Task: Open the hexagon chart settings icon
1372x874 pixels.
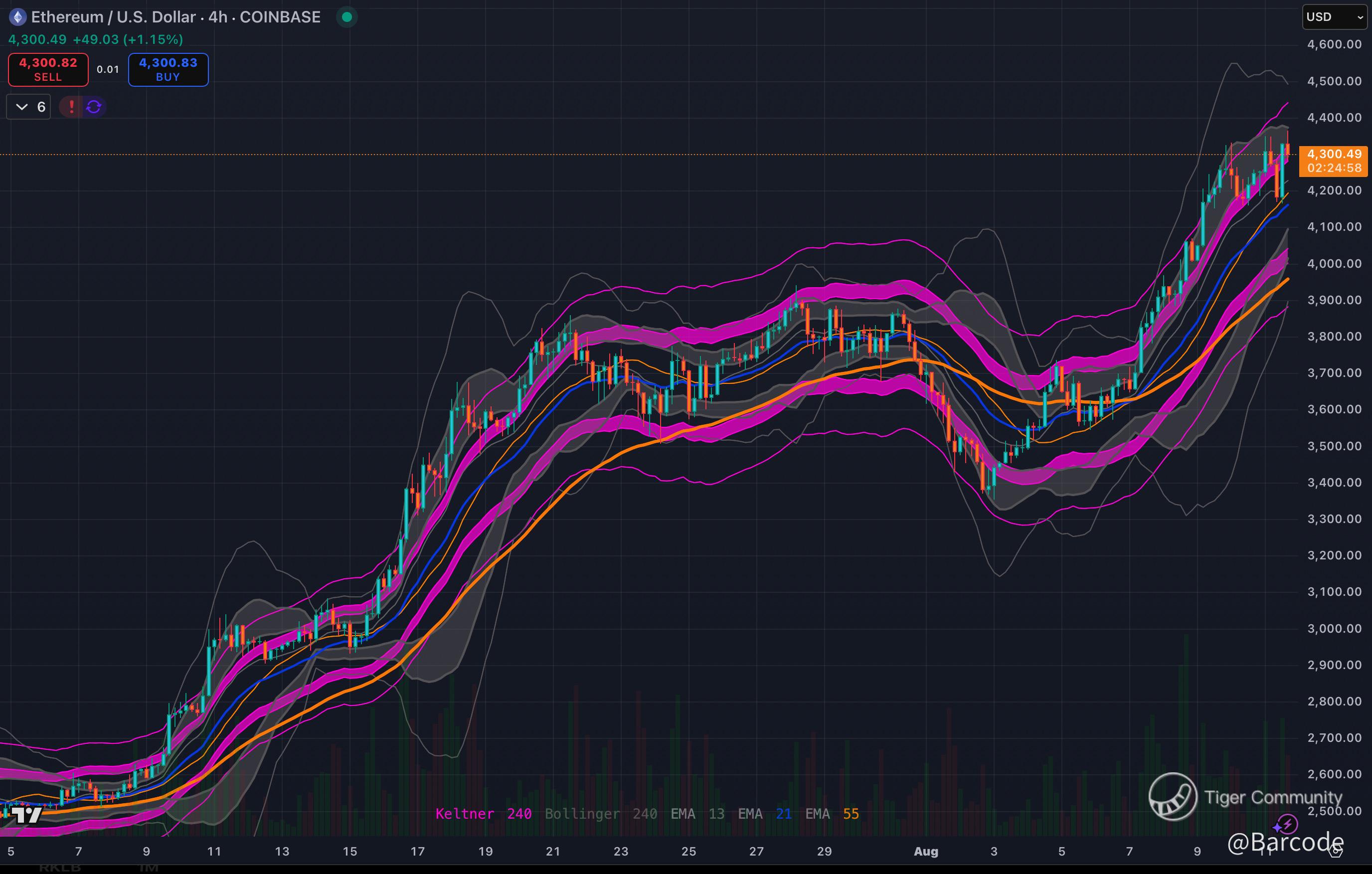Action: click(1335, 851)
